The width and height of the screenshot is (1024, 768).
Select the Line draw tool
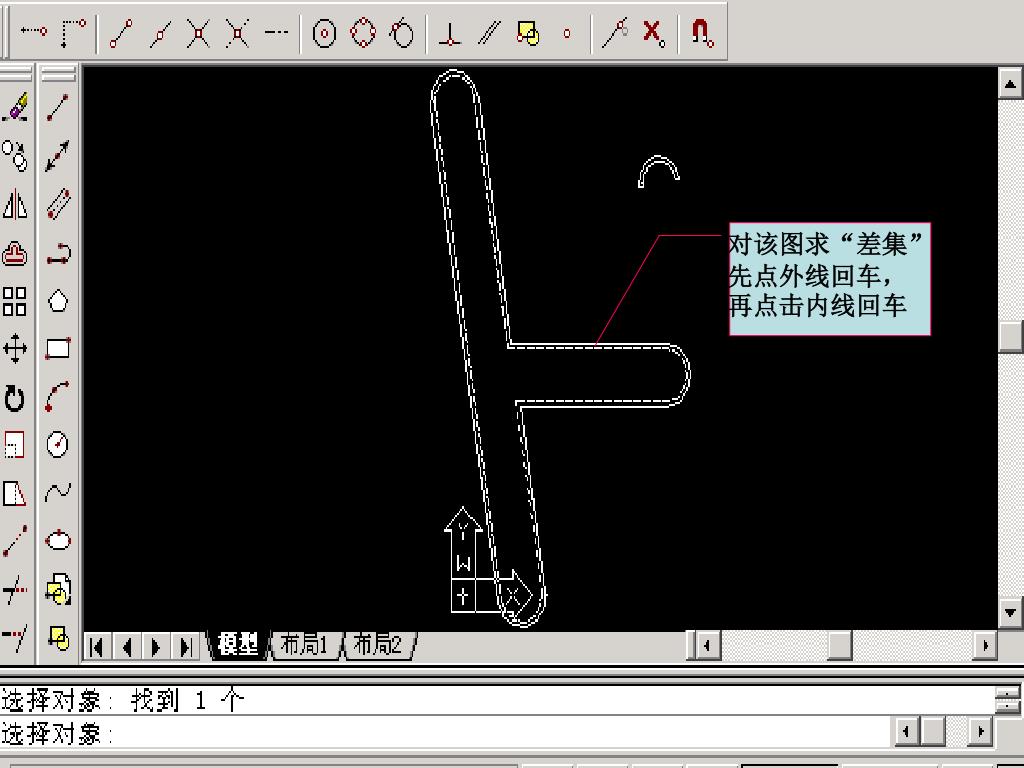(58, 106)
